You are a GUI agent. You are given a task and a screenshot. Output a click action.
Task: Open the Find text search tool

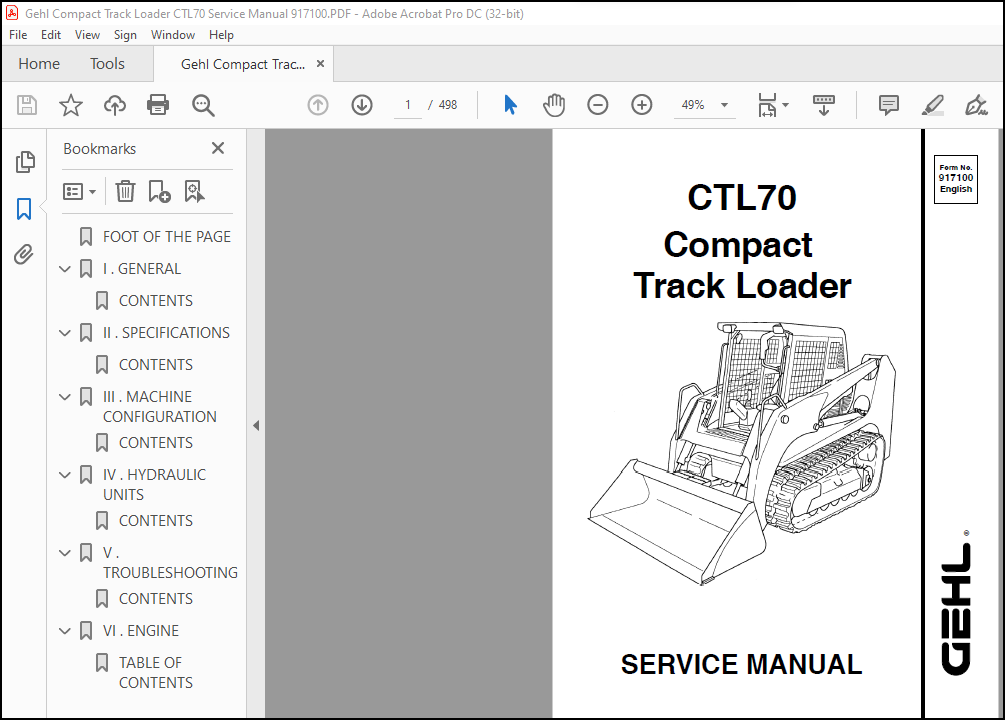click(x=203, y=105)
